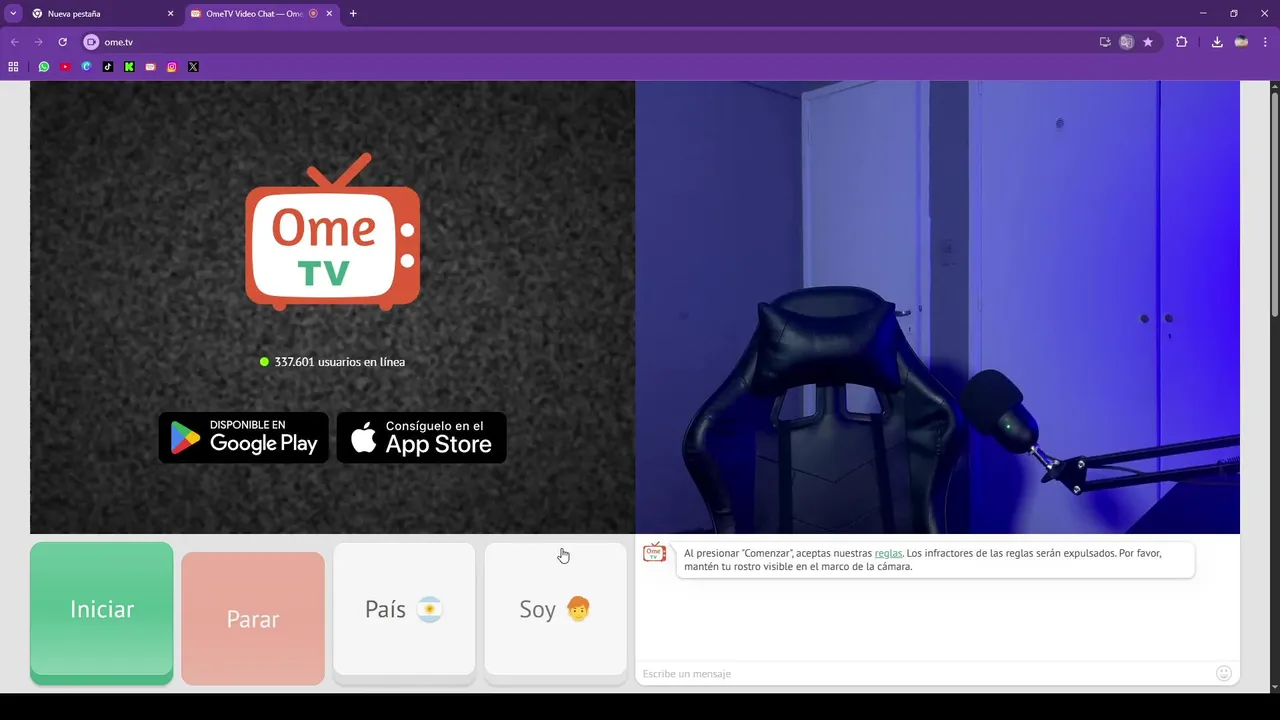Open the apps grid in bookmarks bar

coord(13,67)
